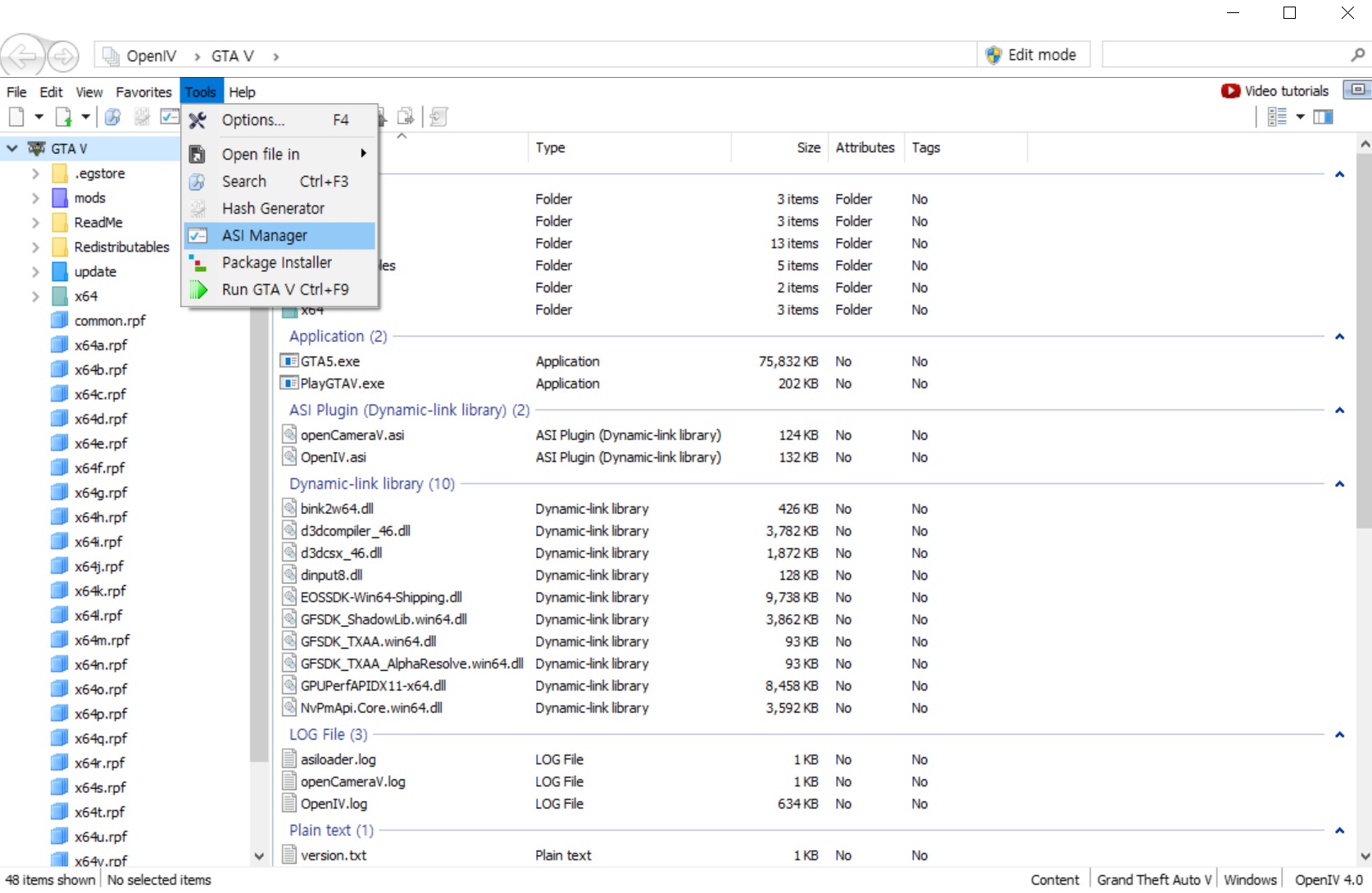
Task: Collapse the LOG File group arrow
Action: (1339, 735)
